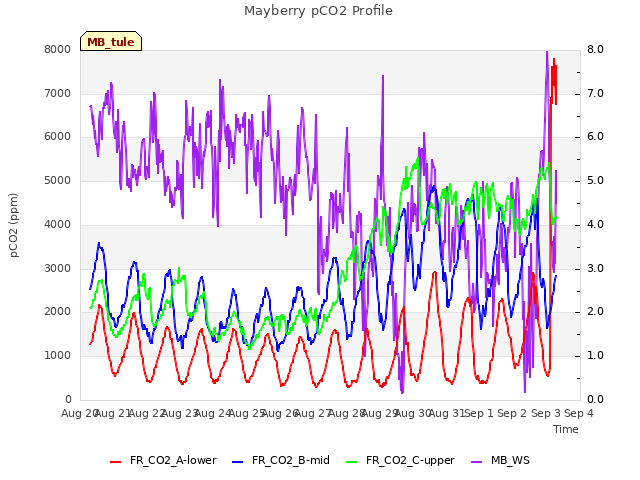Click the Time axis label
Viewport: 640px width, 480px height.
pos(566,429)
